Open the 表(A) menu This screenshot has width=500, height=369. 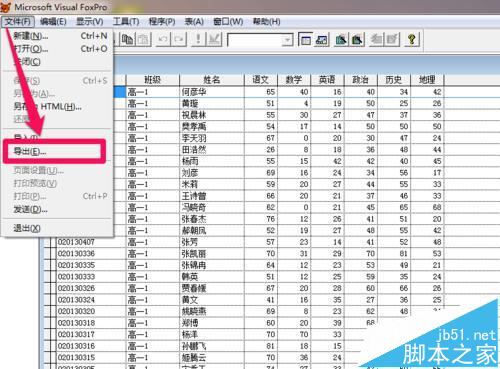(194, 22)
